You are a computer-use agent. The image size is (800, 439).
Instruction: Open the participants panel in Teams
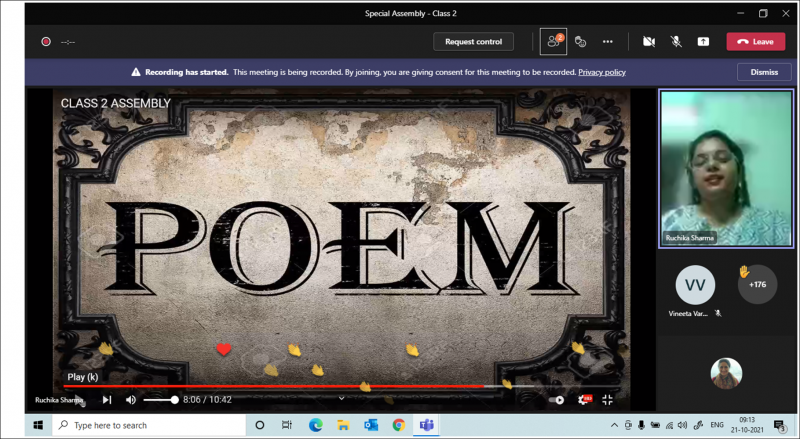pyautogui.click(x=554, y=42)
